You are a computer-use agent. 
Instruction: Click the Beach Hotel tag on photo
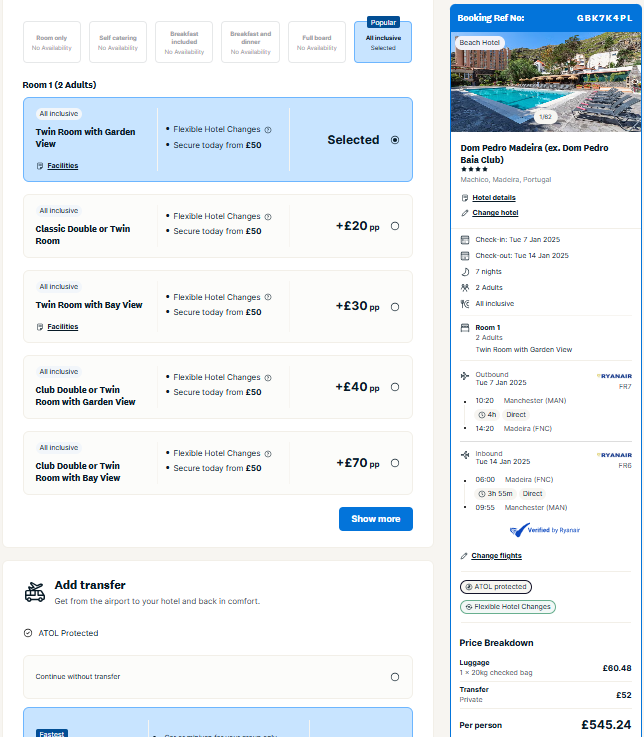[479, 42]
